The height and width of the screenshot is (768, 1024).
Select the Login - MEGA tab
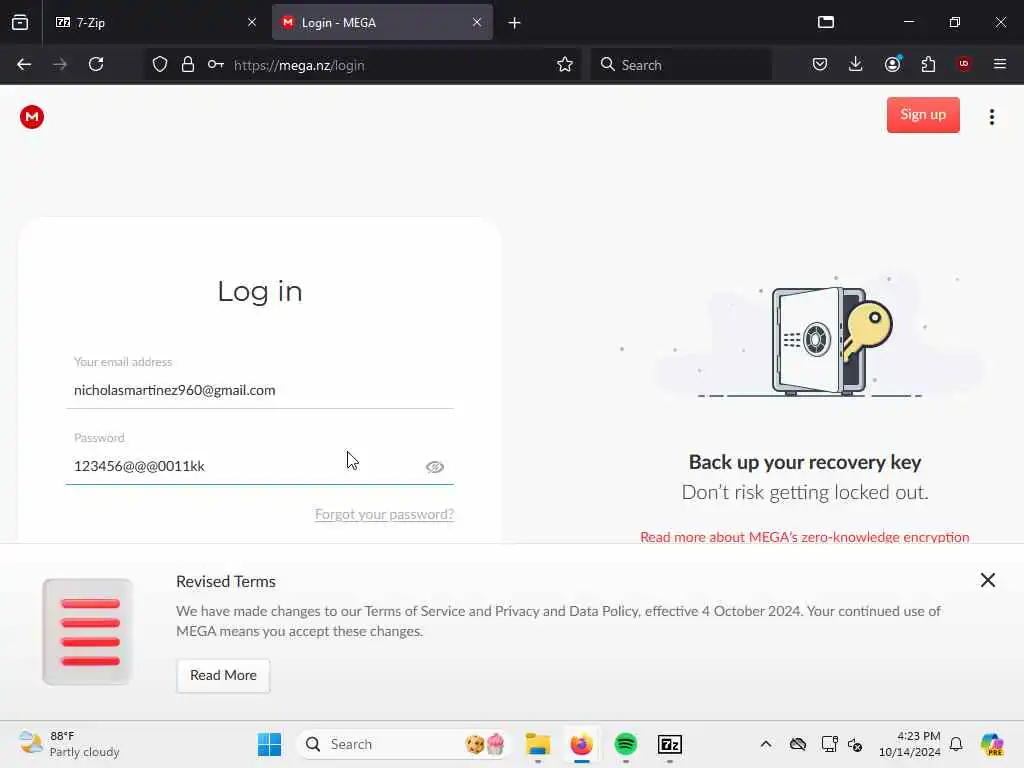click(382, 23)
